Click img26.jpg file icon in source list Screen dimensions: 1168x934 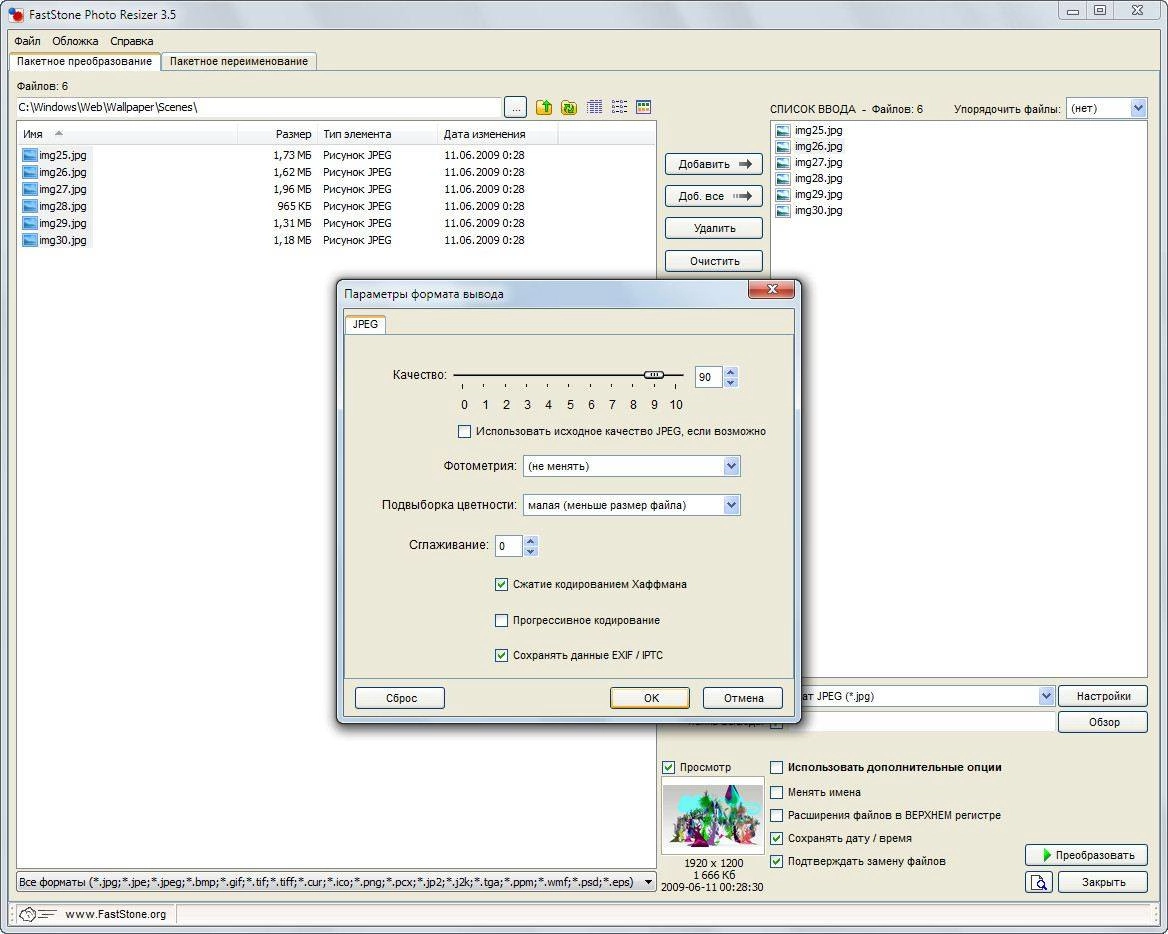tap(30, 172)
